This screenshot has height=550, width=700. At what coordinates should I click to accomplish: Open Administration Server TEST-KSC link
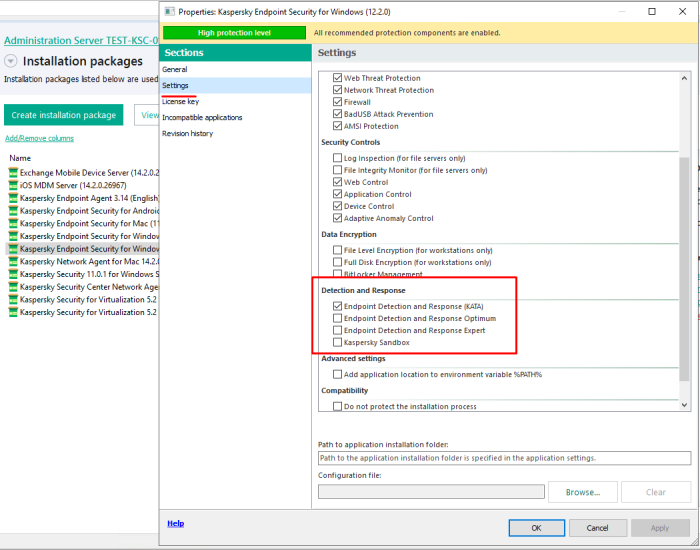[x=81, y=41]
